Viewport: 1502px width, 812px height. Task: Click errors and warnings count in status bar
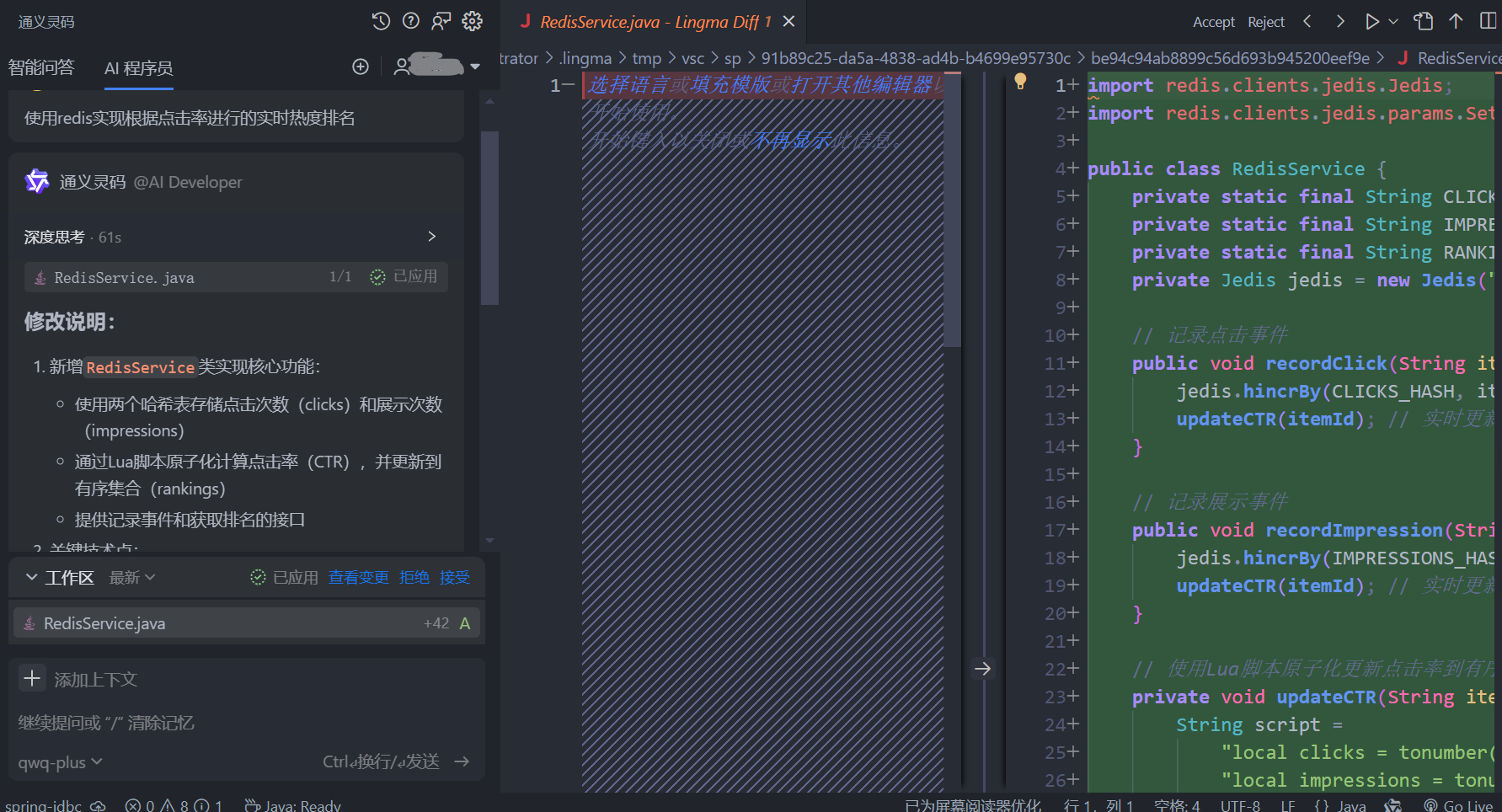coord(174,805)
